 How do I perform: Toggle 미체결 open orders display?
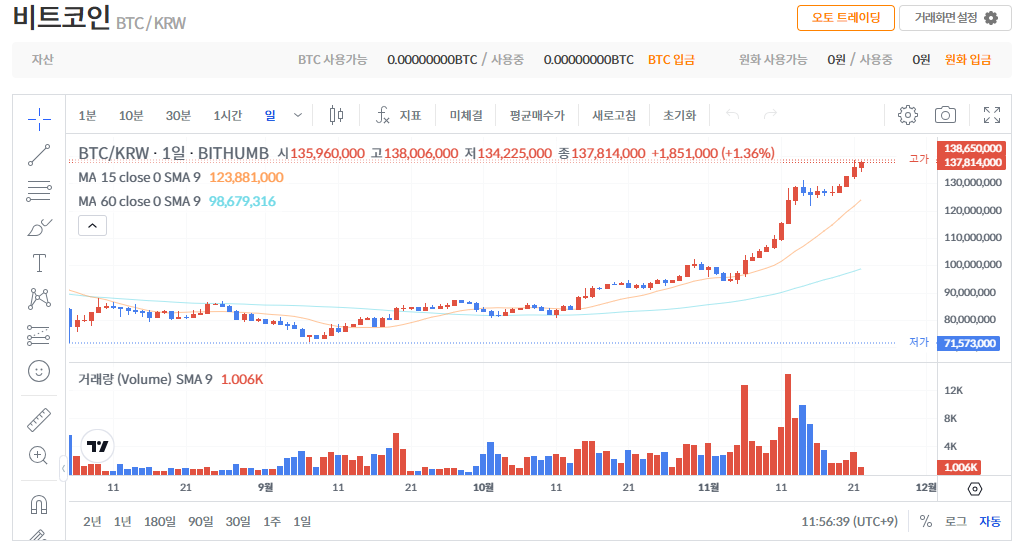click(466, 116)
